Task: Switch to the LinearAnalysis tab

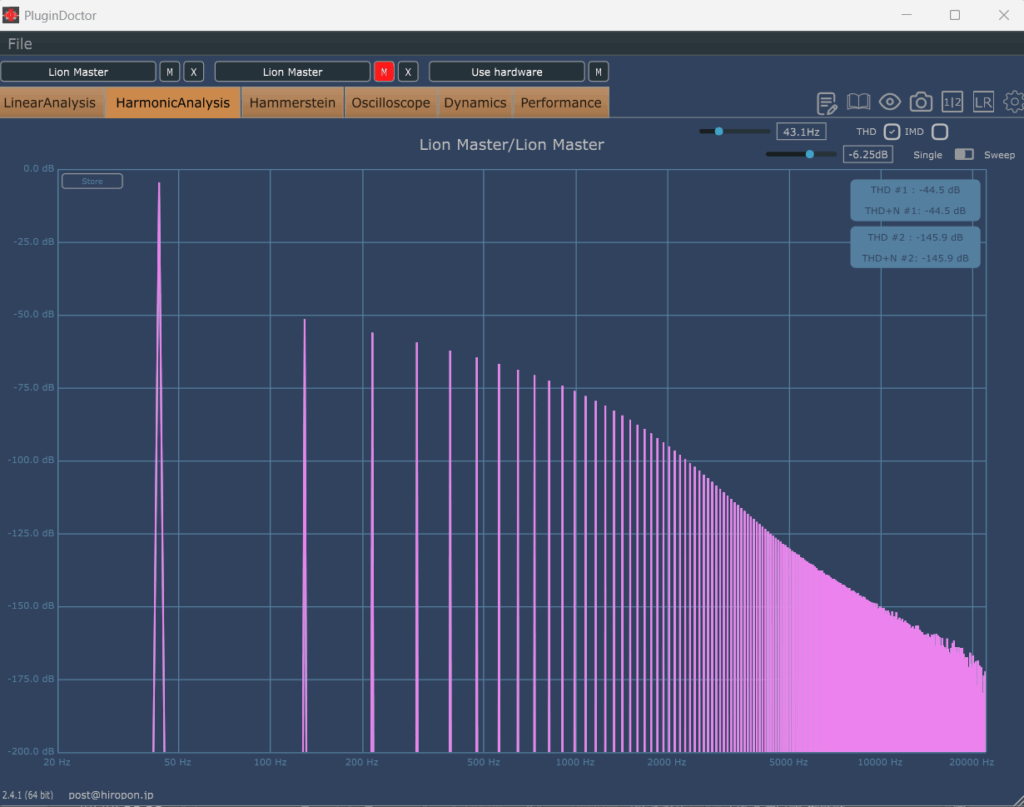Action: pos(51,103)
